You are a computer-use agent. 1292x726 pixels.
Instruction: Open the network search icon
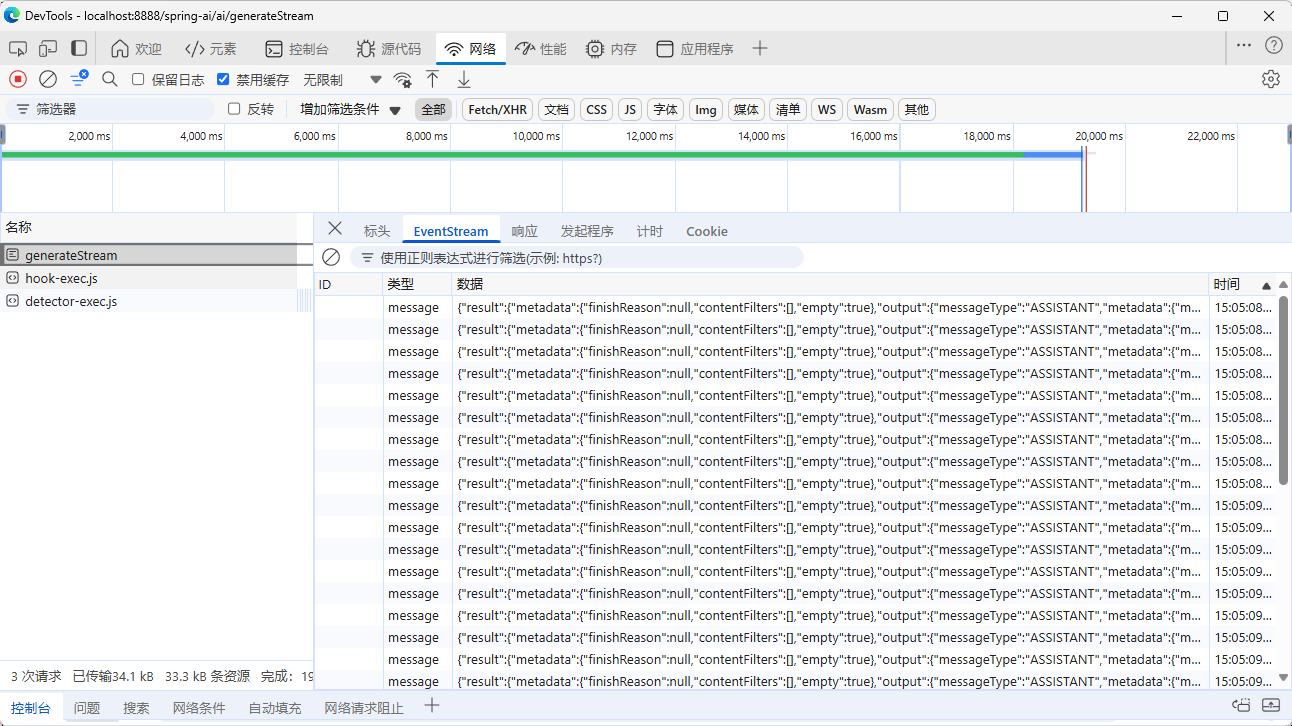(110, 79)
